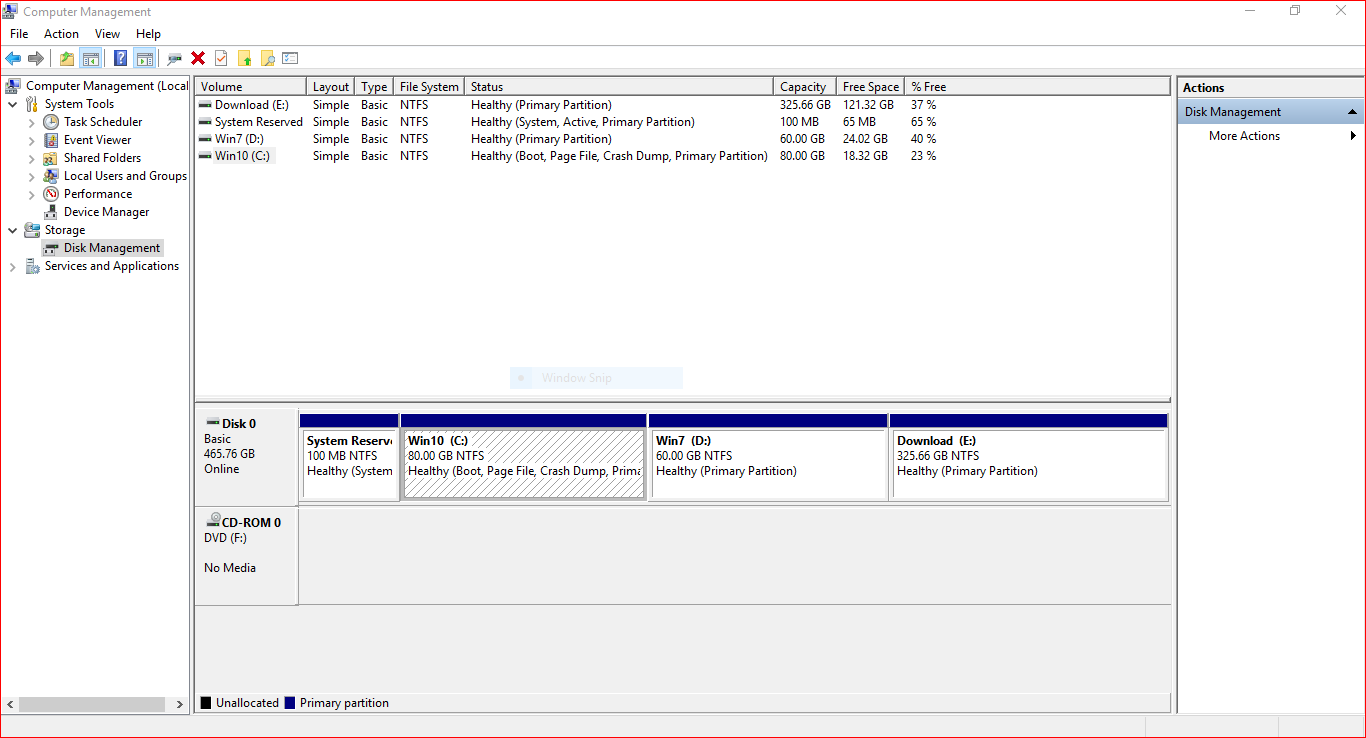Click the System Tools wrench icon

pos(32,104)
